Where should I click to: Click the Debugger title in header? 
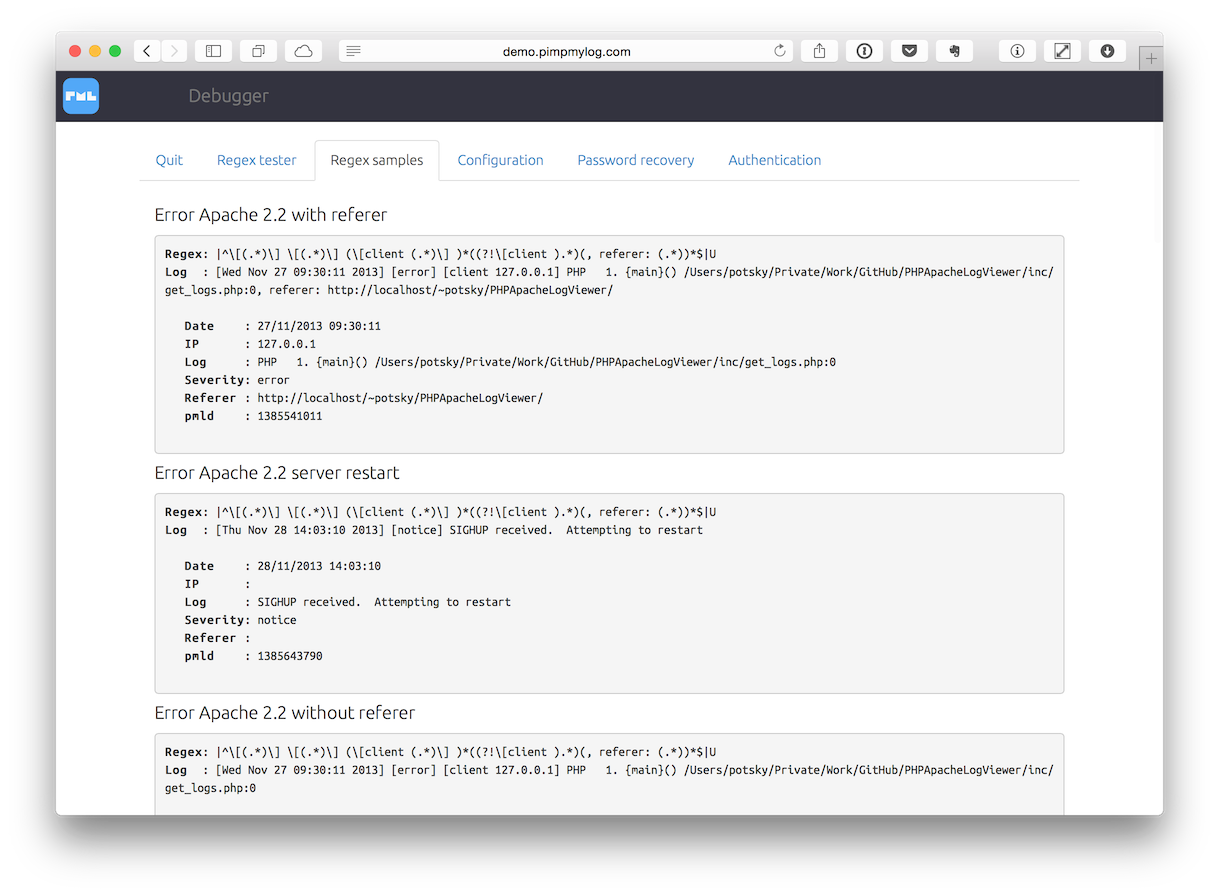coord(228,96)
